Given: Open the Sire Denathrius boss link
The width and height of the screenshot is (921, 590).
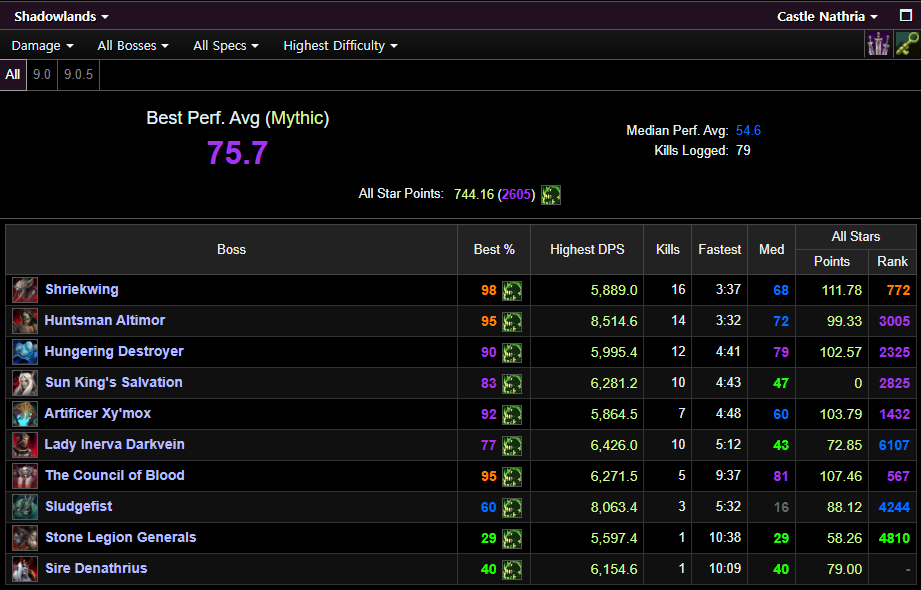Looking at the screenshot, I should 96,568.
